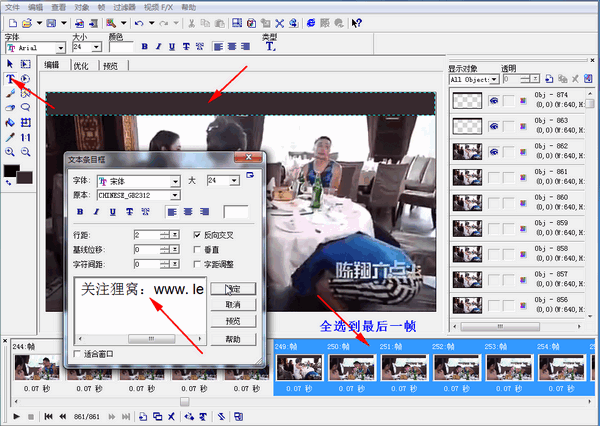Click the dialog text color swatch

[x=236, y=212]
